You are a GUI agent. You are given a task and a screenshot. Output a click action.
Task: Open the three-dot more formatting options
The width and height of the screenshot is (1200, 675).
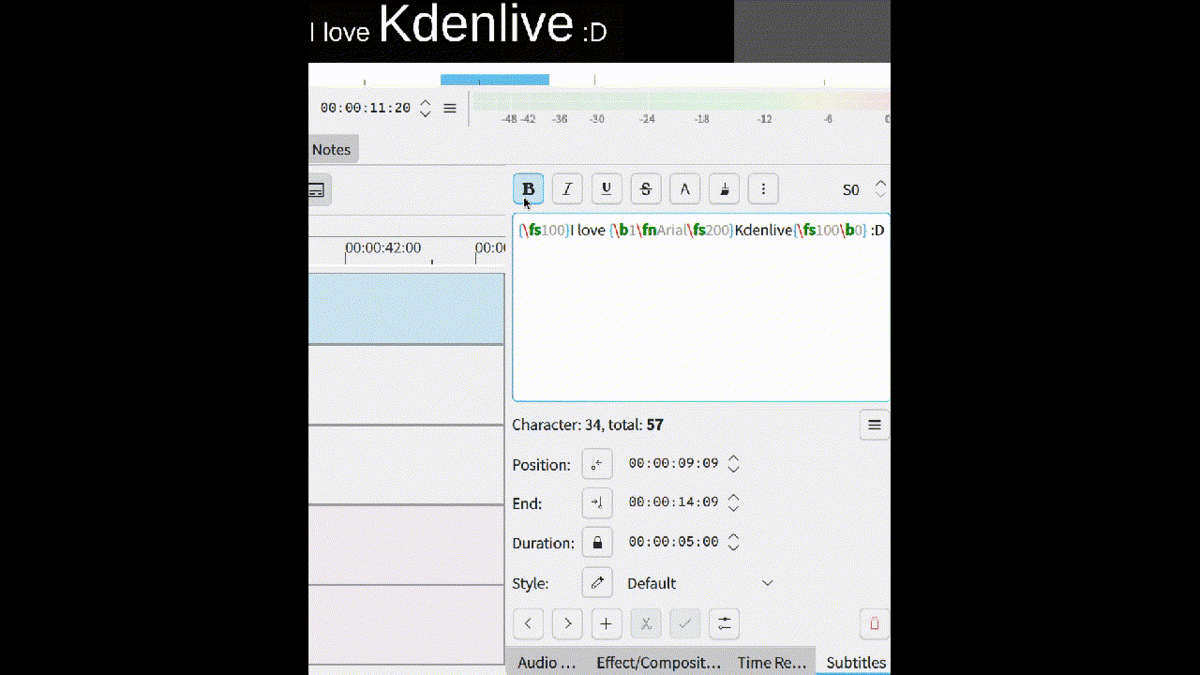click(763, 189)
